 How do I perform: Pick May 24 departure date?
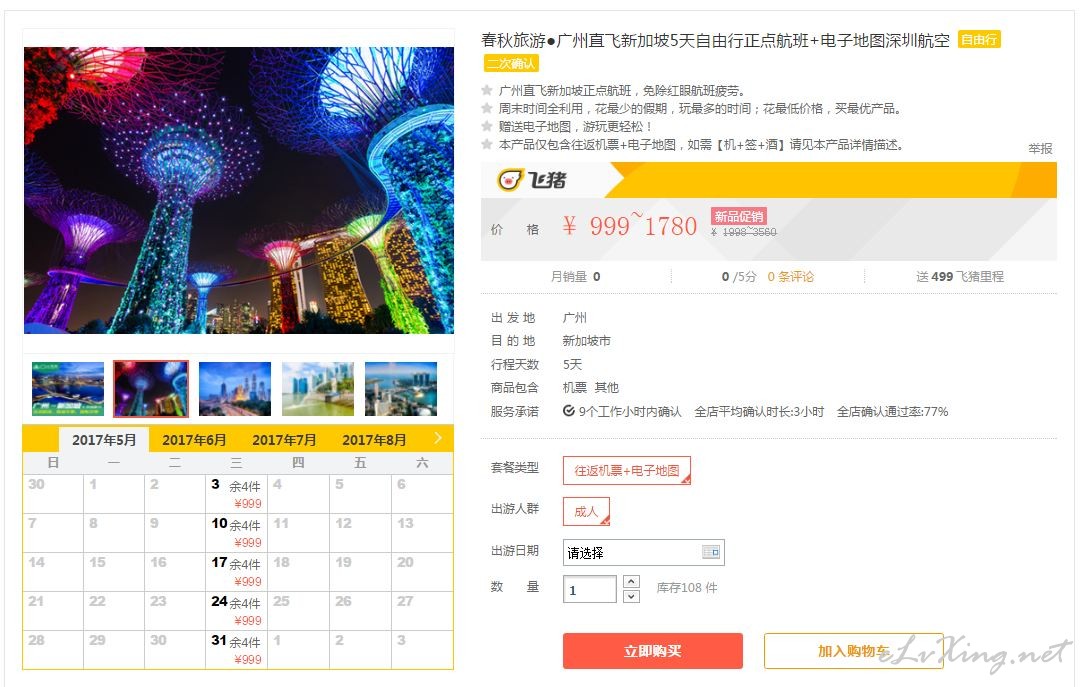point(236,610)
